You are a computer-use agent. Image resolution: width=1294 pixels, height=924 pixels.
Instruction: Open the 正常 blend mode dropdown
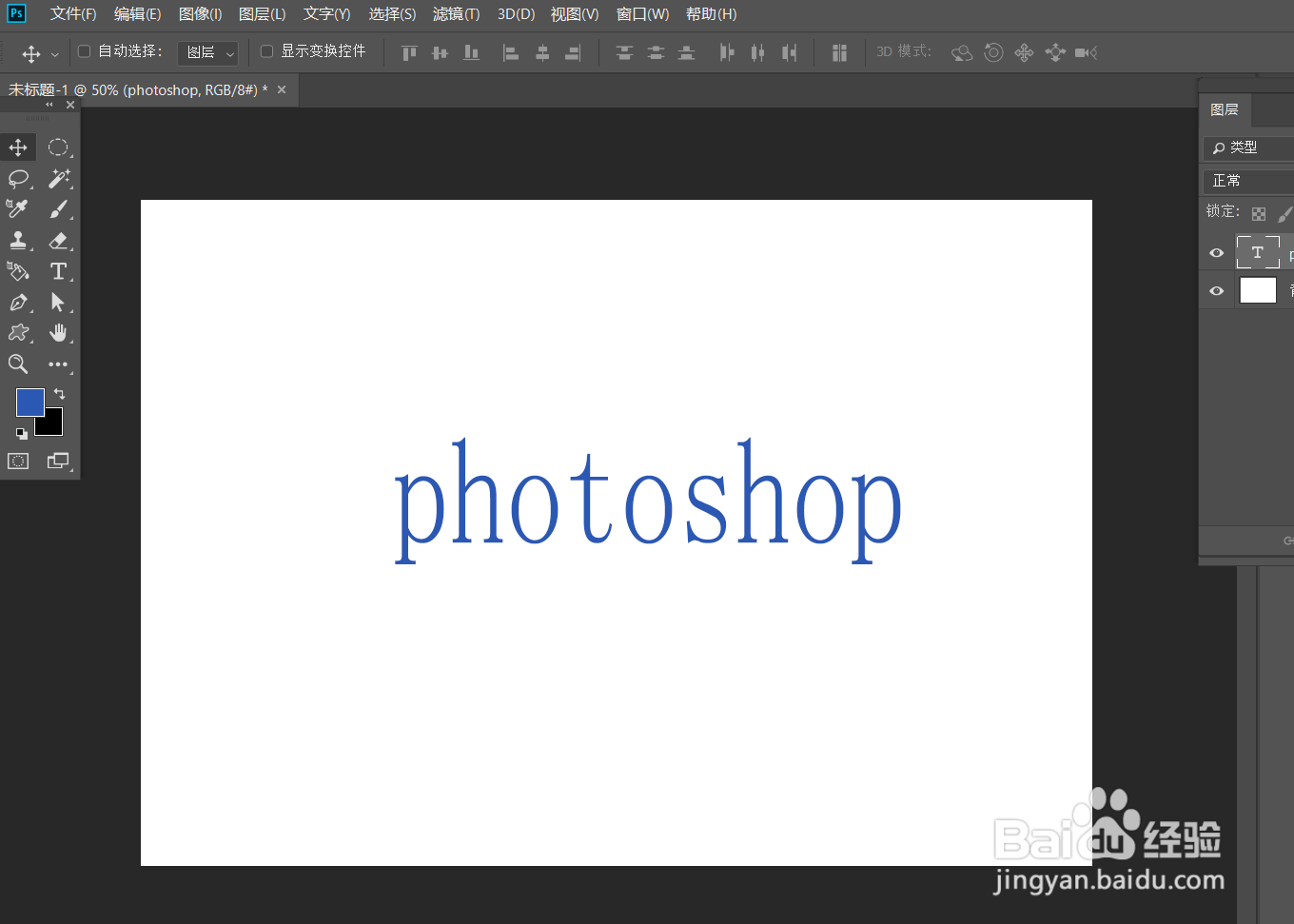coord(1248,180)
